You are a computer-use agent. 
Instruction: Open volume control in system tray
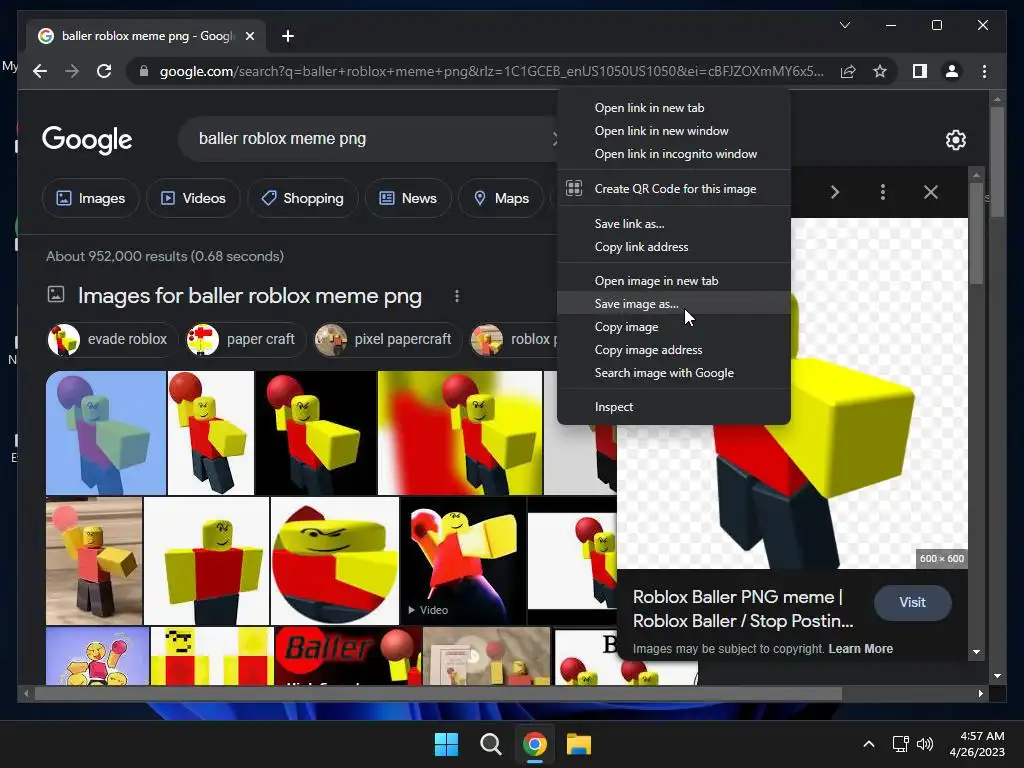pyautogui.click(x=925, y=744)
